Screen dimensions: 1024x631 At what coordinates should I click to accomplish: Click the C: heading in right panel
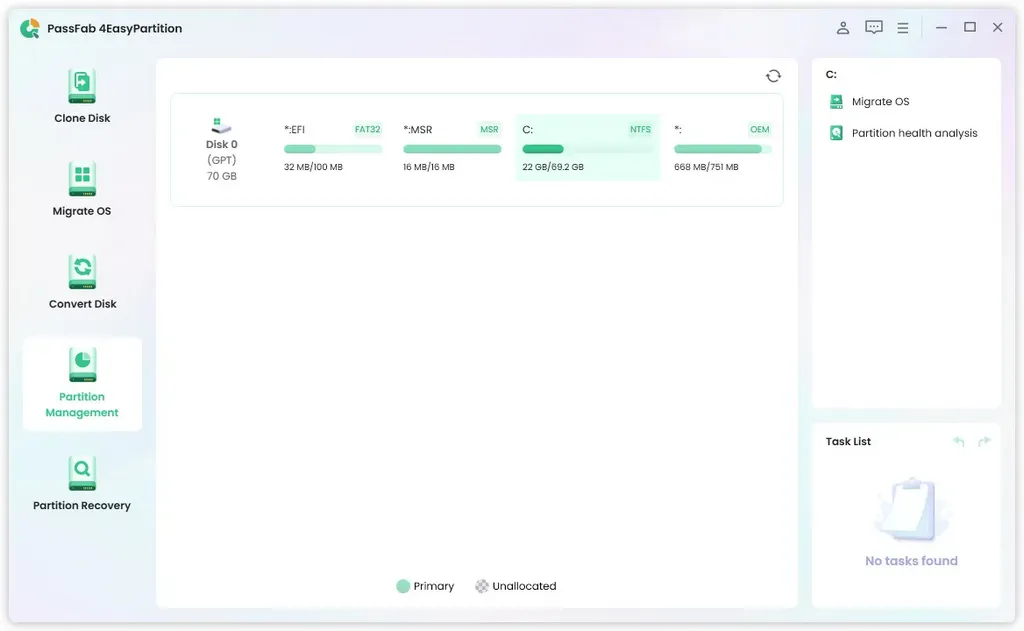point(831,74)
